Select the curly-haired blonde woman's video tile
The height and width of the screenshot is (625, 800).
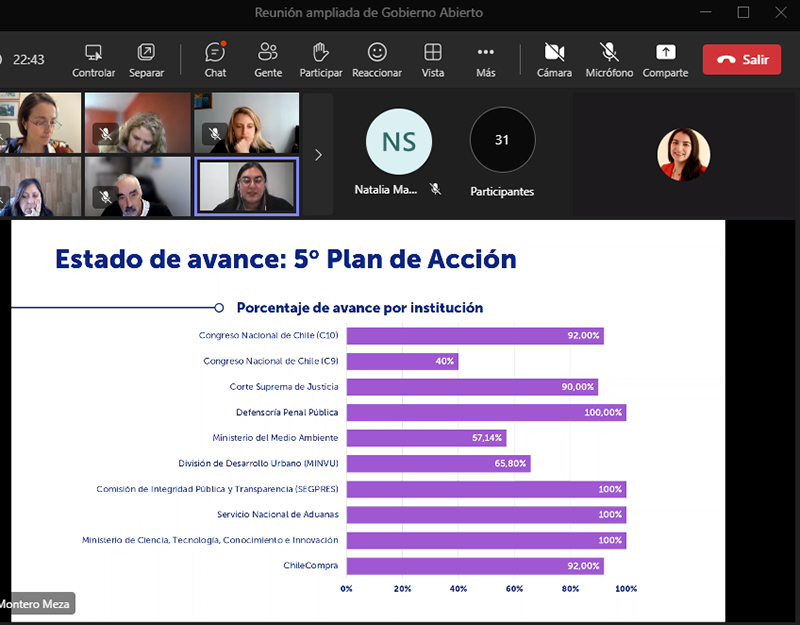pyautogui.click(x=138, y=122)
